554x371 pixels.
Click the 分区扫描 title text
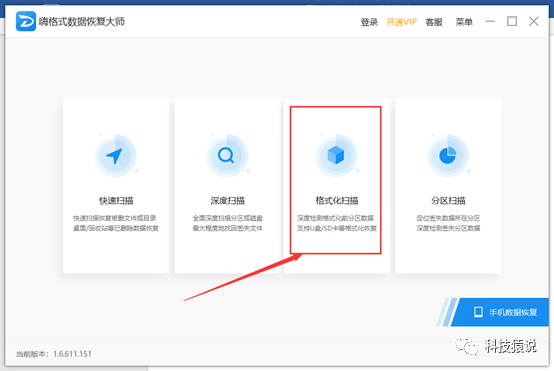pyautogui.click(x=448, y=201)
